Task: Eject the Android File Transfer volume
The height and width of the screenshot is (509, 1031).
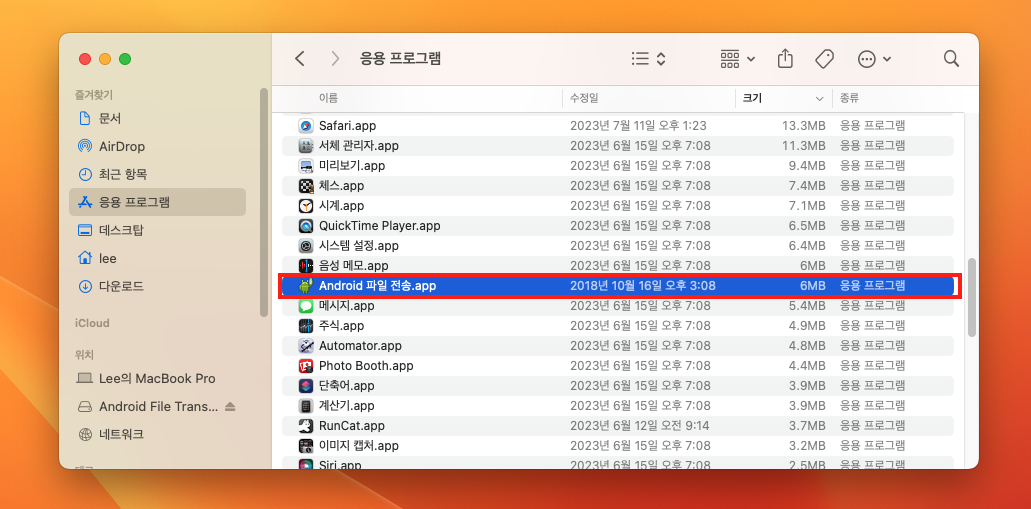Action: point(229,406)
